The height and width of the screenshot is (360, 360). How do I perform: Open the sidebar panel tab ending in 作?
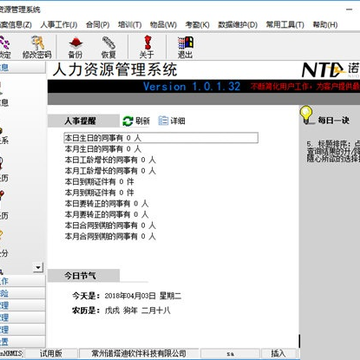pos(22,281)
